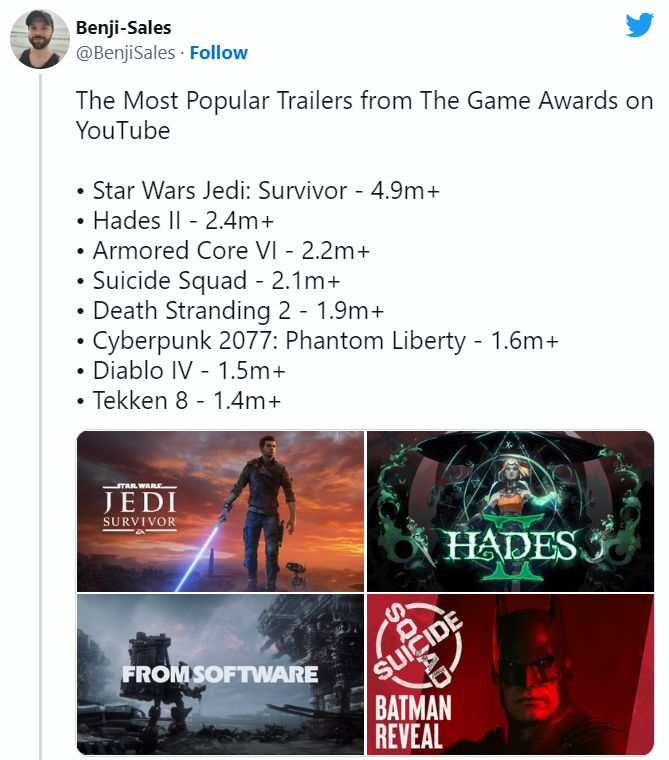669x760 pixels.
Task: Click the Death Stranding 2 list entry
Action: [238, 310]
